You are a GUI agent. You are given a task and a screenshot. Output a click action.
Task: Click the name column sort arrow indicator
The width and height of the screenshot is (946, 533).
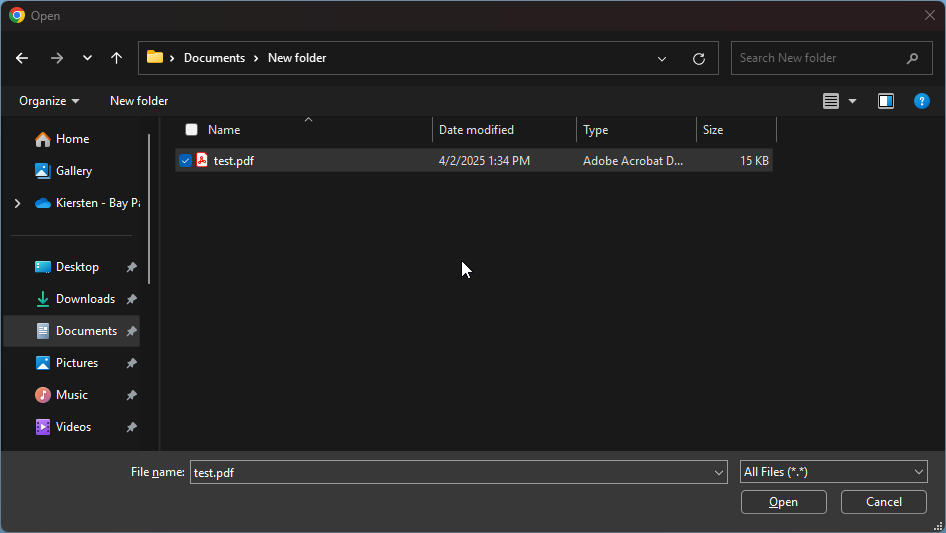point(308,120)
